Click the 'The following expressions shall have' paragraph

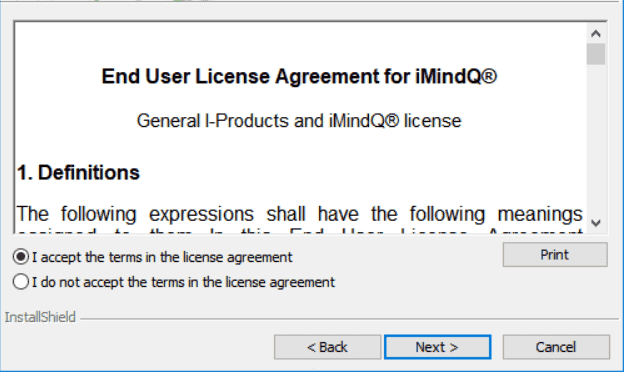pyautogui.click(x=301, y=215)
